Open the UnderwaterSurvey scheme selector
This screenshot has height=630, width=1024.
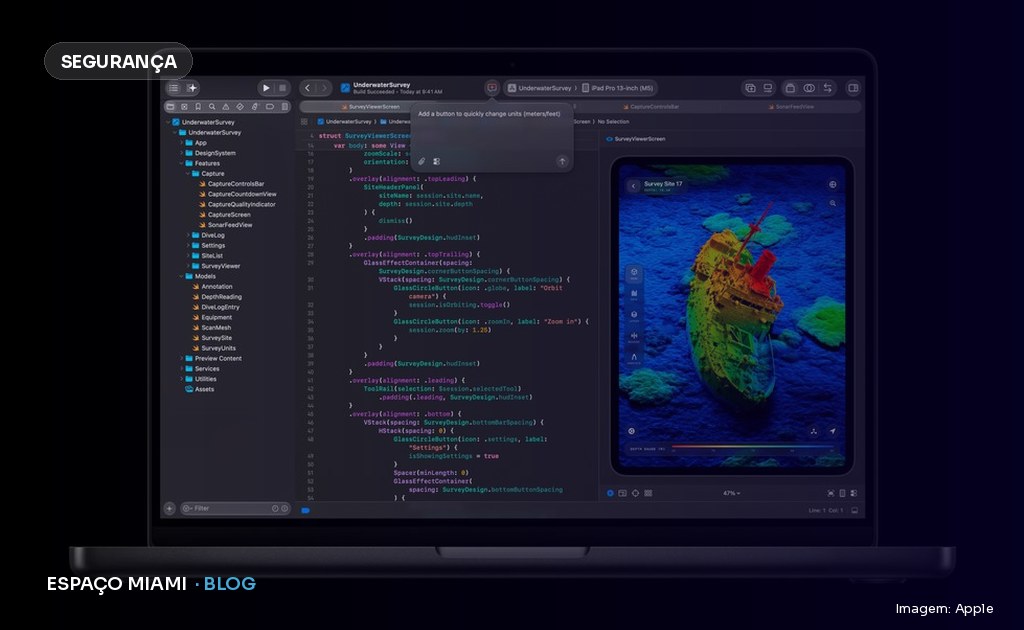point(539,88)
